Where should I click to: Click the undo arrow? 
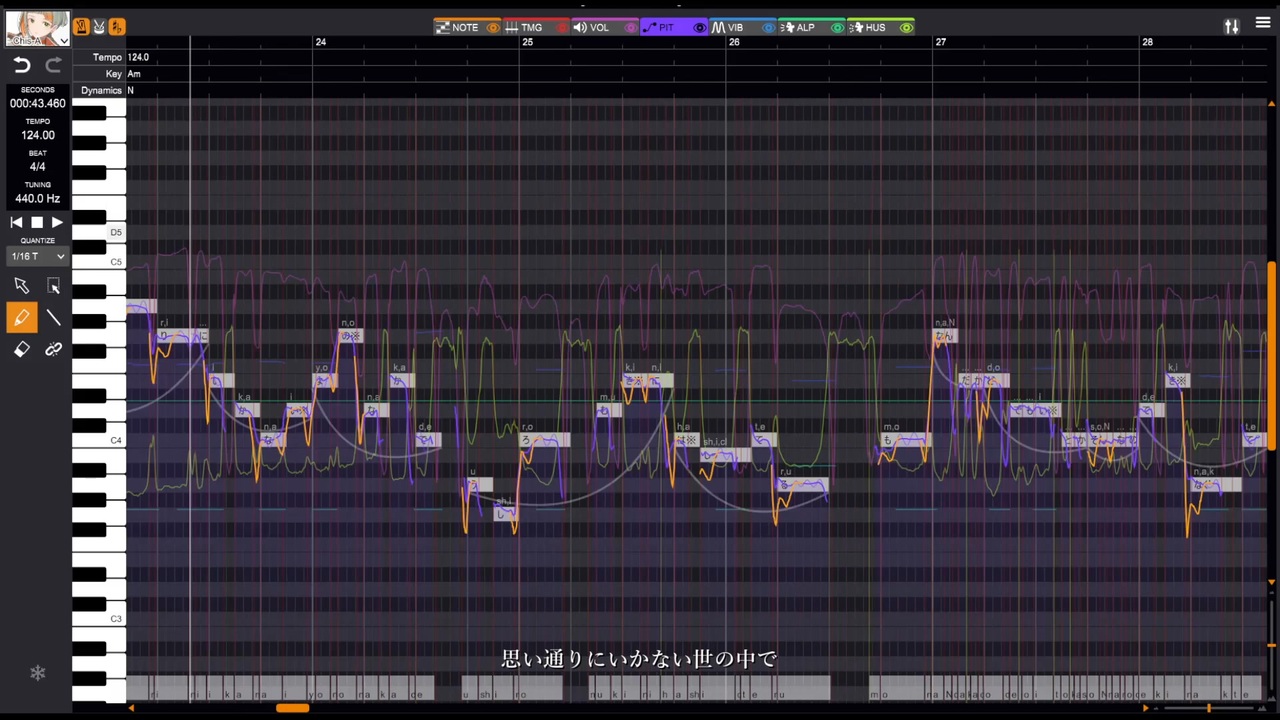[22, 65]
